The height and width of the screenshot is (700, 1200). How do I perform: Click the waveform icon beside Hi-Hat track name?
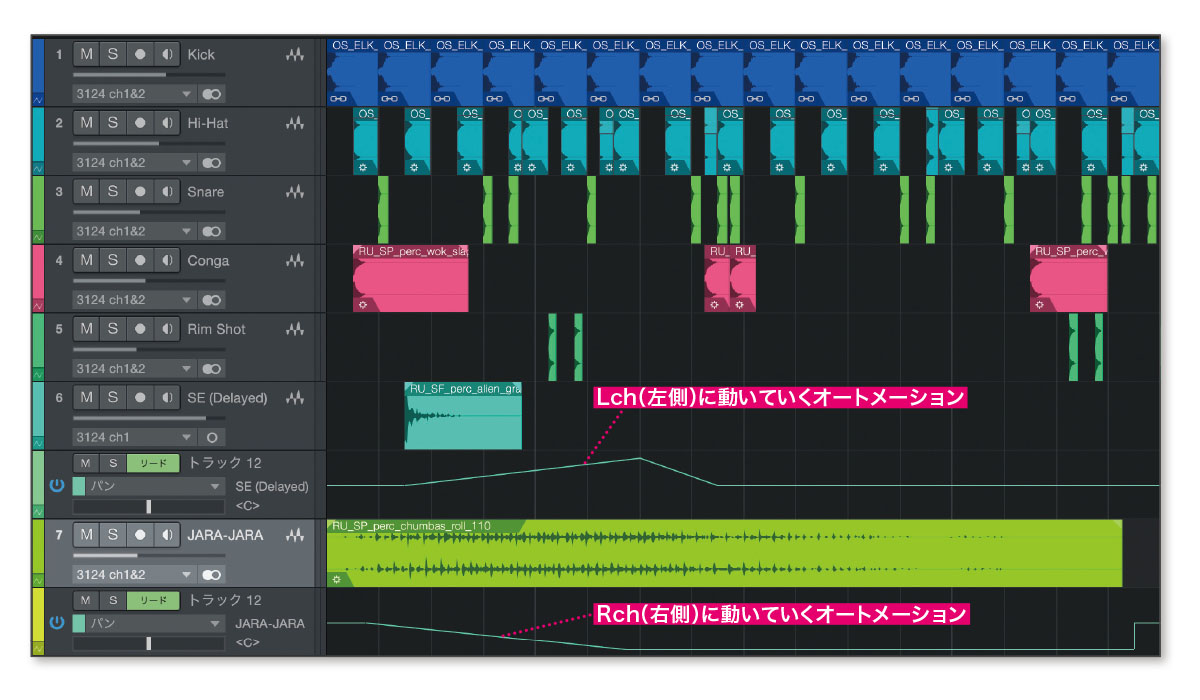295,124
